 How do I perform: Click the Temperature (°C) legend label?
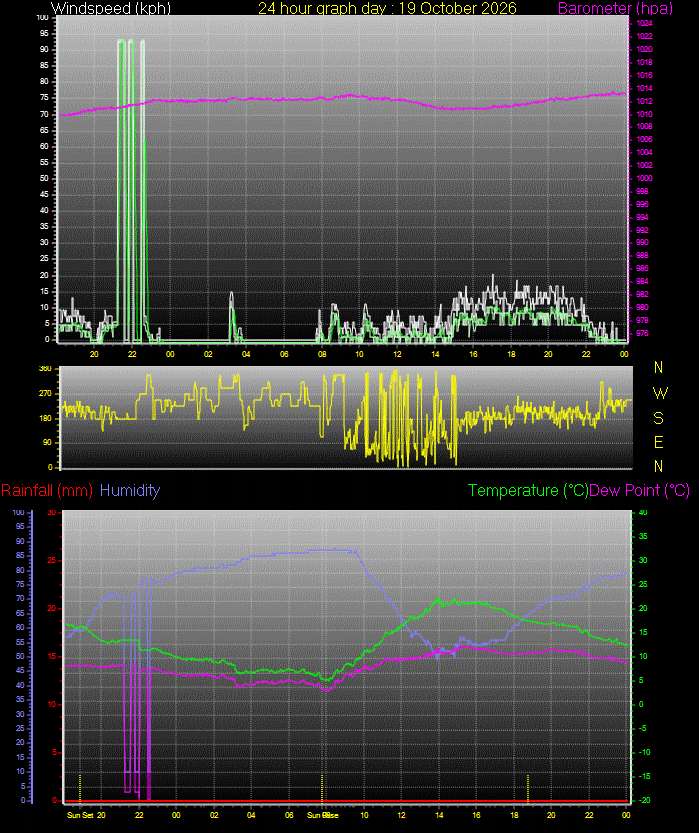point(528,490)
